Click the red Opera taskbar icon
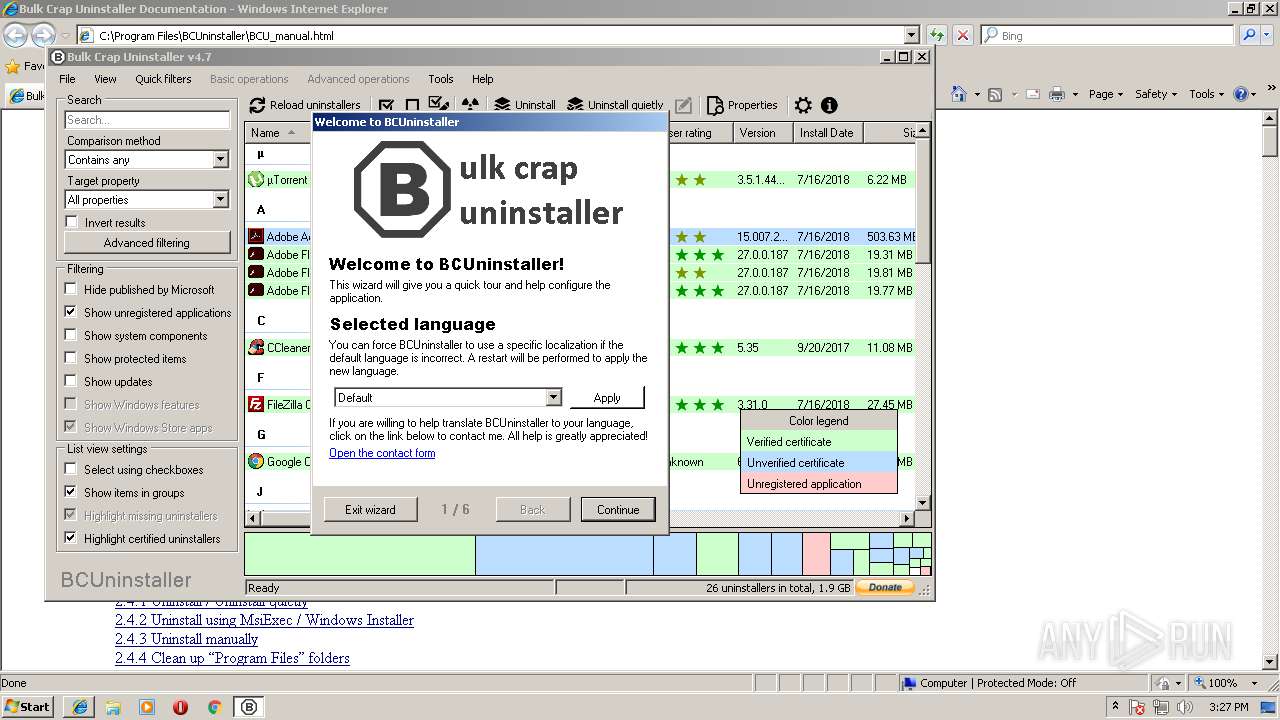Screen dimensions: 1280x720 pyautogui.click(x=180, y=707)
